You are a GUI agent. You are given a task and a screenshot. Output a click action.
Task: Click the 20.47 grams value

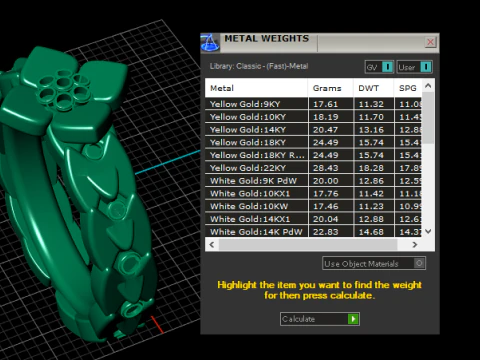(325, 130)
